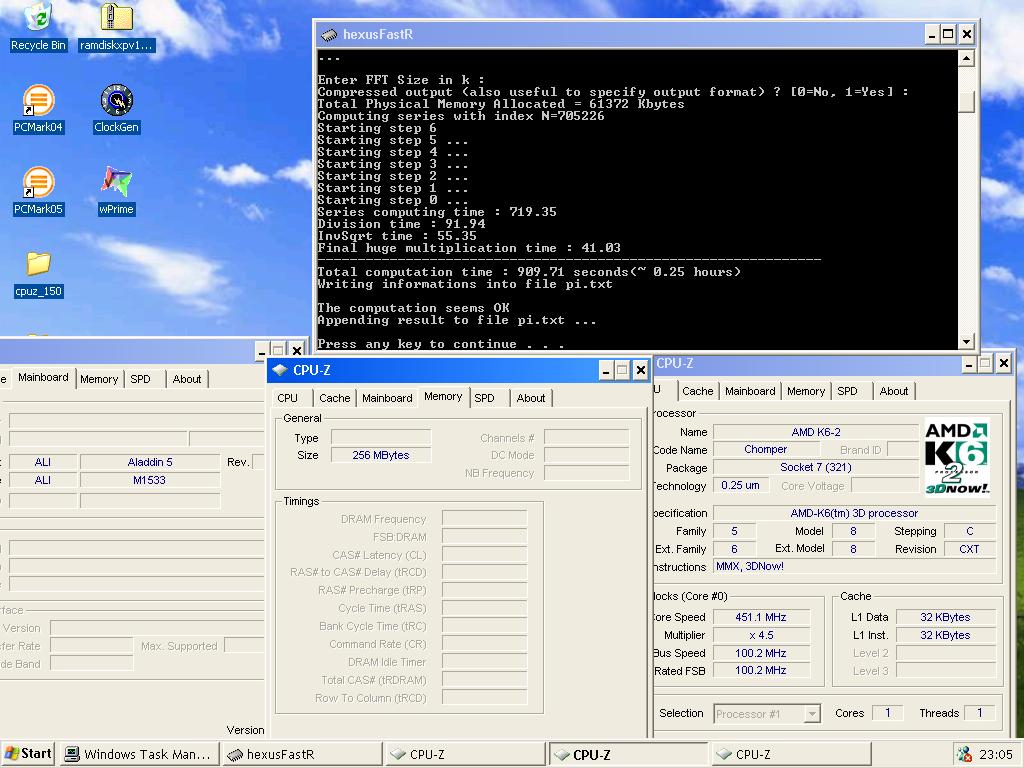Click the 'Press any key to continue' line
The height and width of the screenshot is (768, 1024).
pos(440,344)
